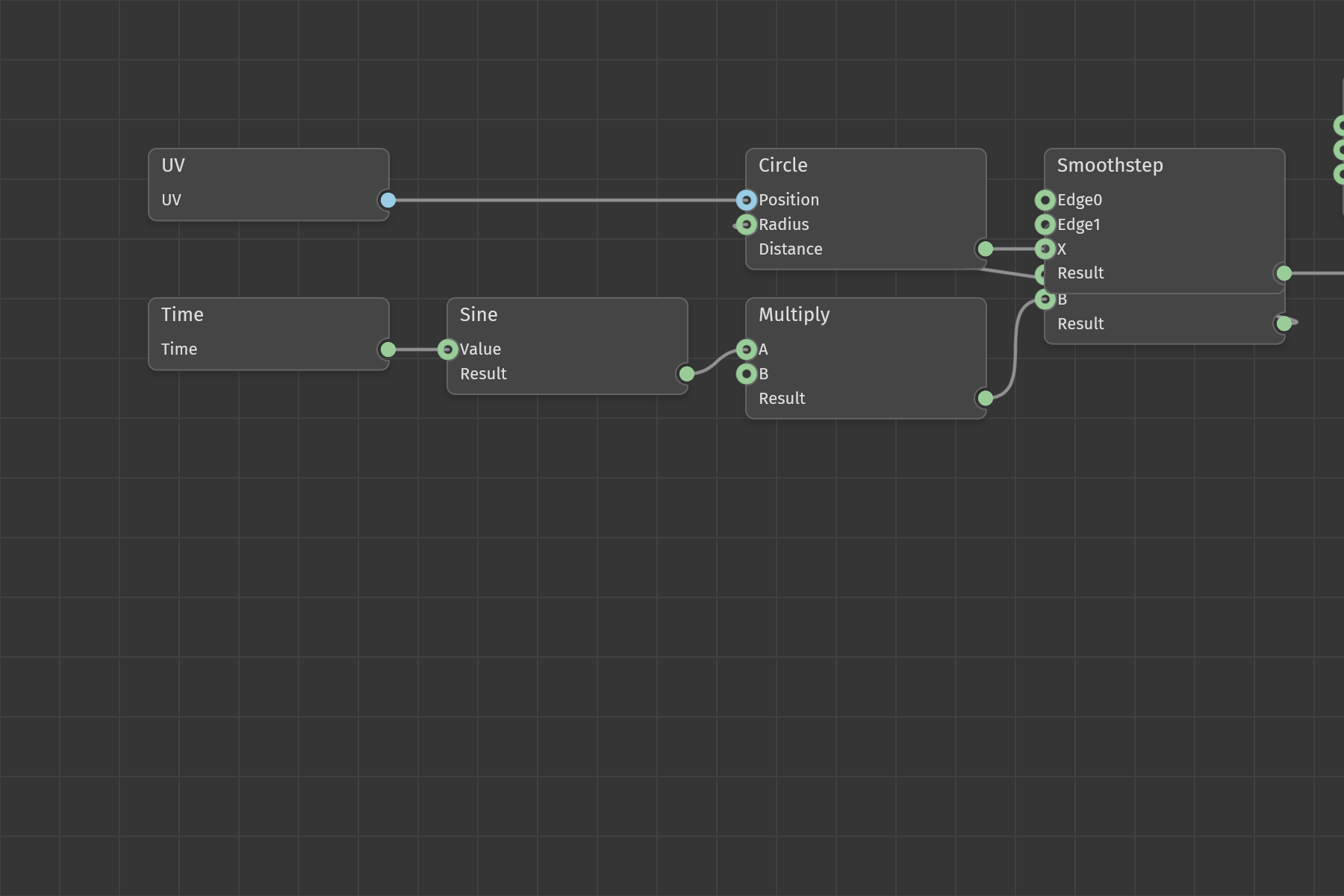Click the Result output port beneath Smoothstep node
Viewport: 1344px width, 896px height.
1284,324
